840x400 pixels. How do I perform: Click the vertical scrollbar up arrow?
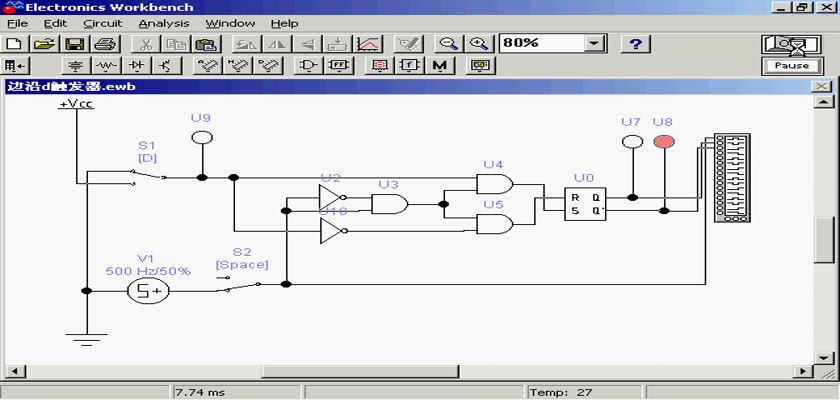point(823,102)
